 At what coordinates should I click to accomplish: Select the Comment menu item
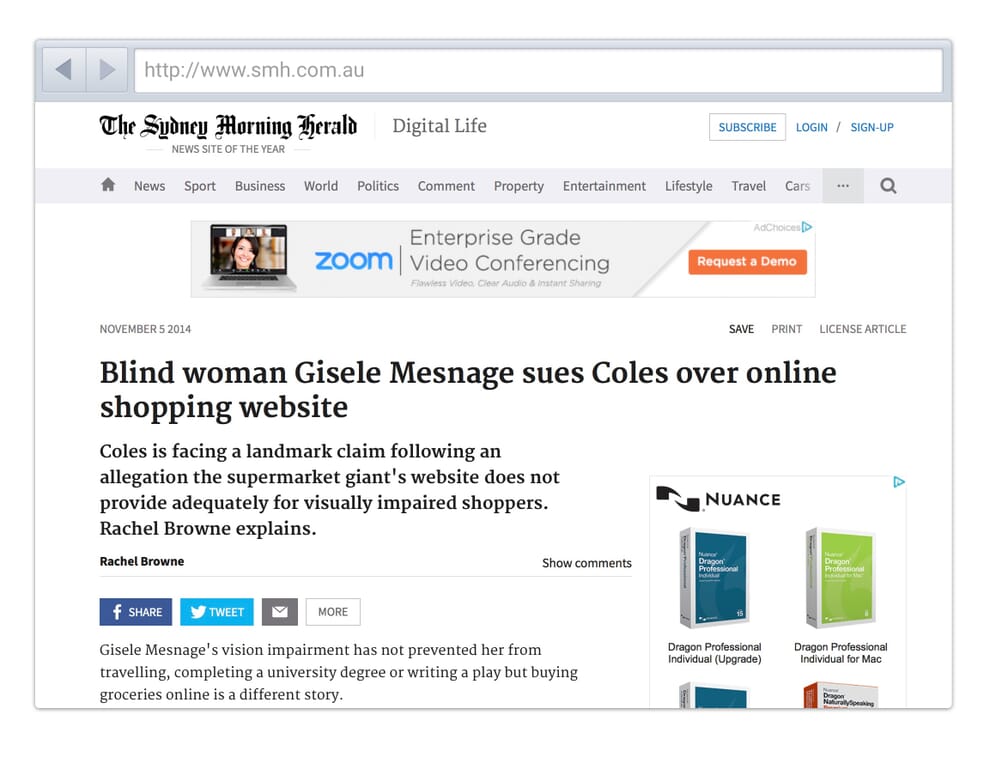(446, 186)
